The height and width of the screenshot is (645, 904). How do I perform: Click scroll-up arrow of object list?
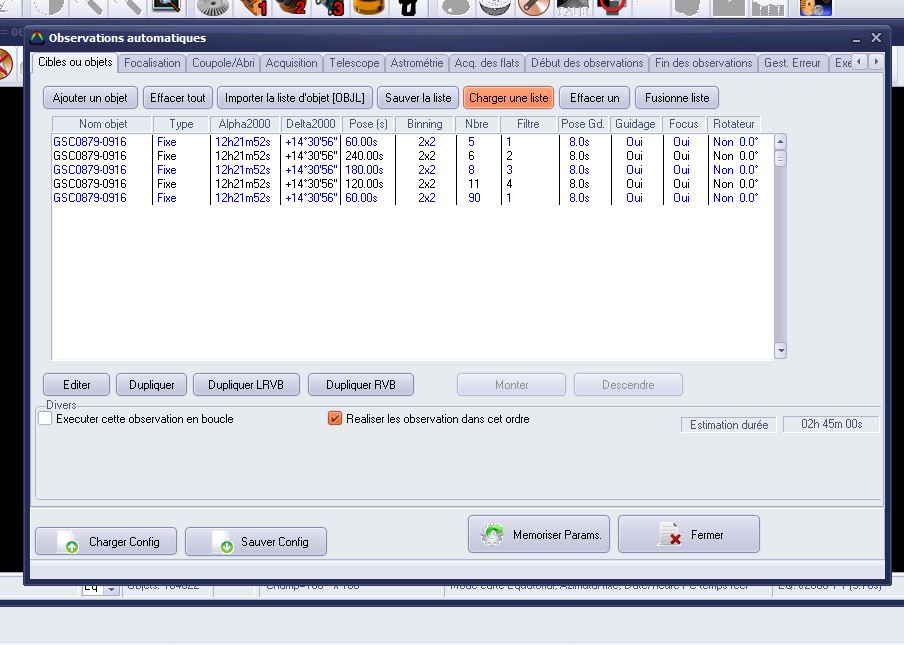[x=781, y=142]
